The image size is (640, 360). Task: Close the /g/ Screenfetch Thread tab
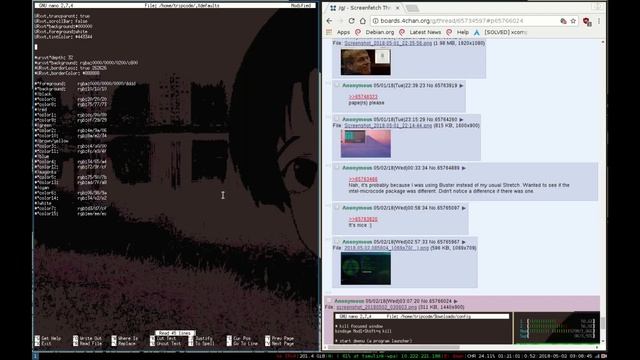pyautogui.click(x=398, y=8)
